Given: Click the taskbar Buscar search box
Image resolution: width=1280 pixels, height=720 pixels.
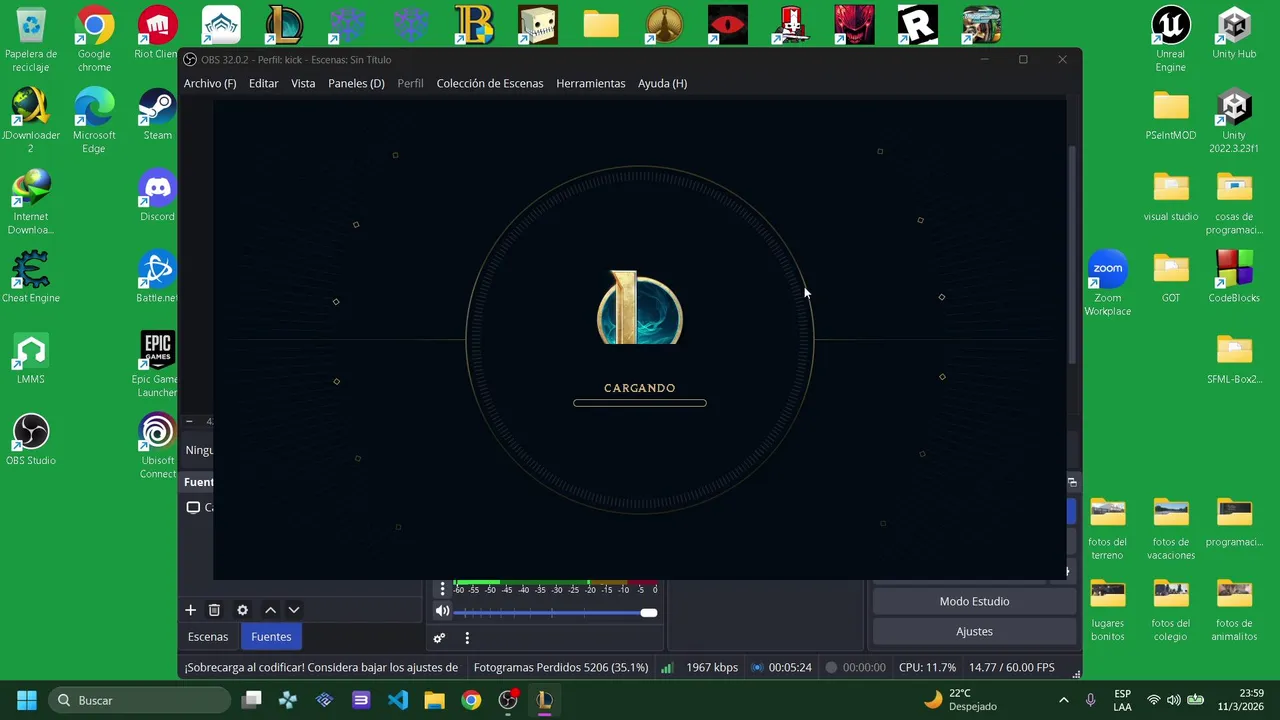Looking at the screenshot, I should coord(141,700).
